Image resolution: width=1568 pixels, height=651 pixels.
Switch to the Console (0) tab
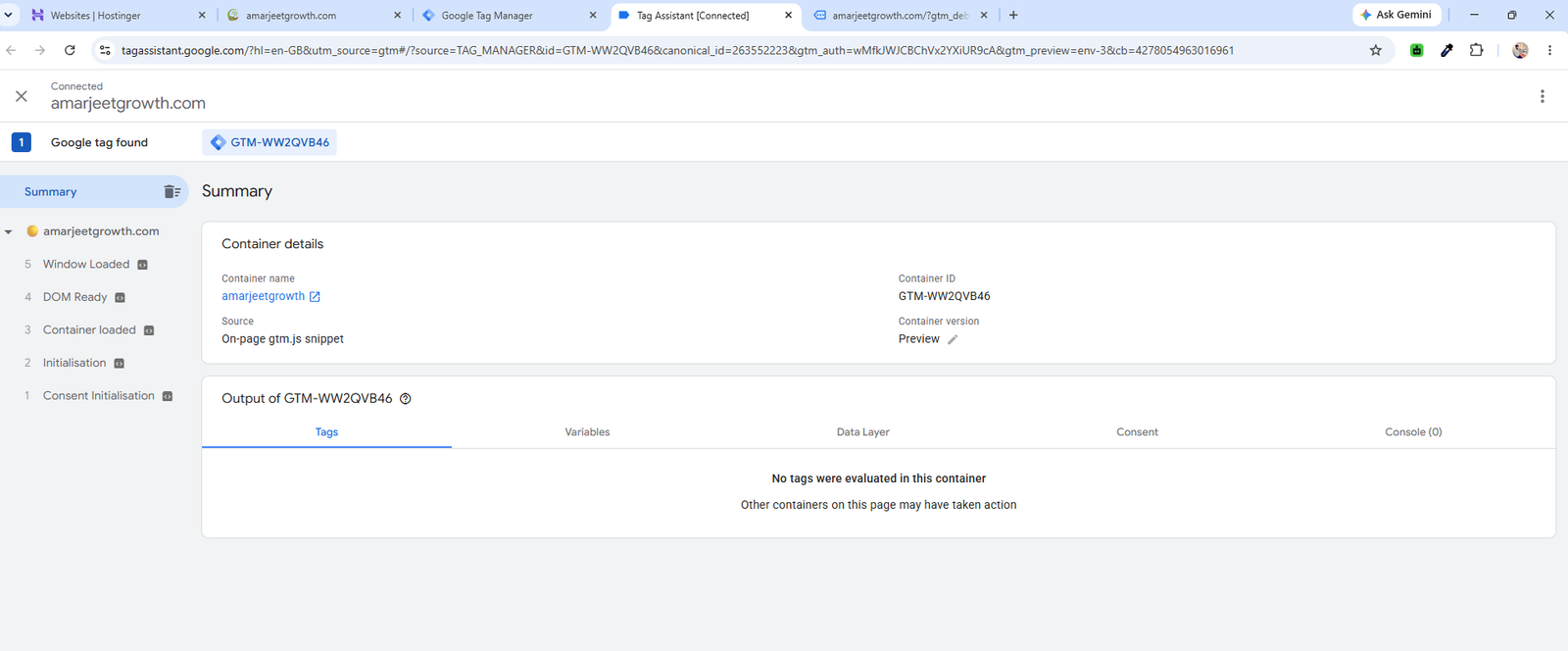tap(1413, 432)
